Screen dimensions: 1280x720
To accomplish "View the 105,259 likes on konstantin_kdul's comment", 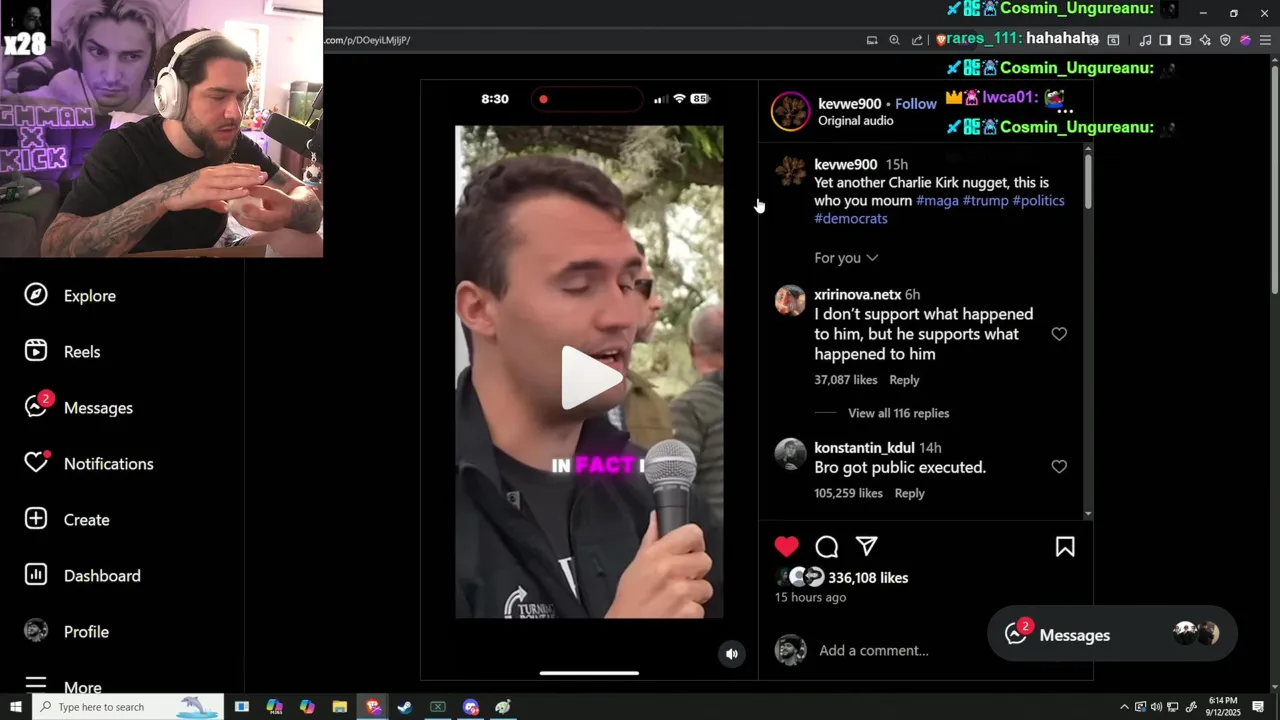I will [x=848, y=493].
